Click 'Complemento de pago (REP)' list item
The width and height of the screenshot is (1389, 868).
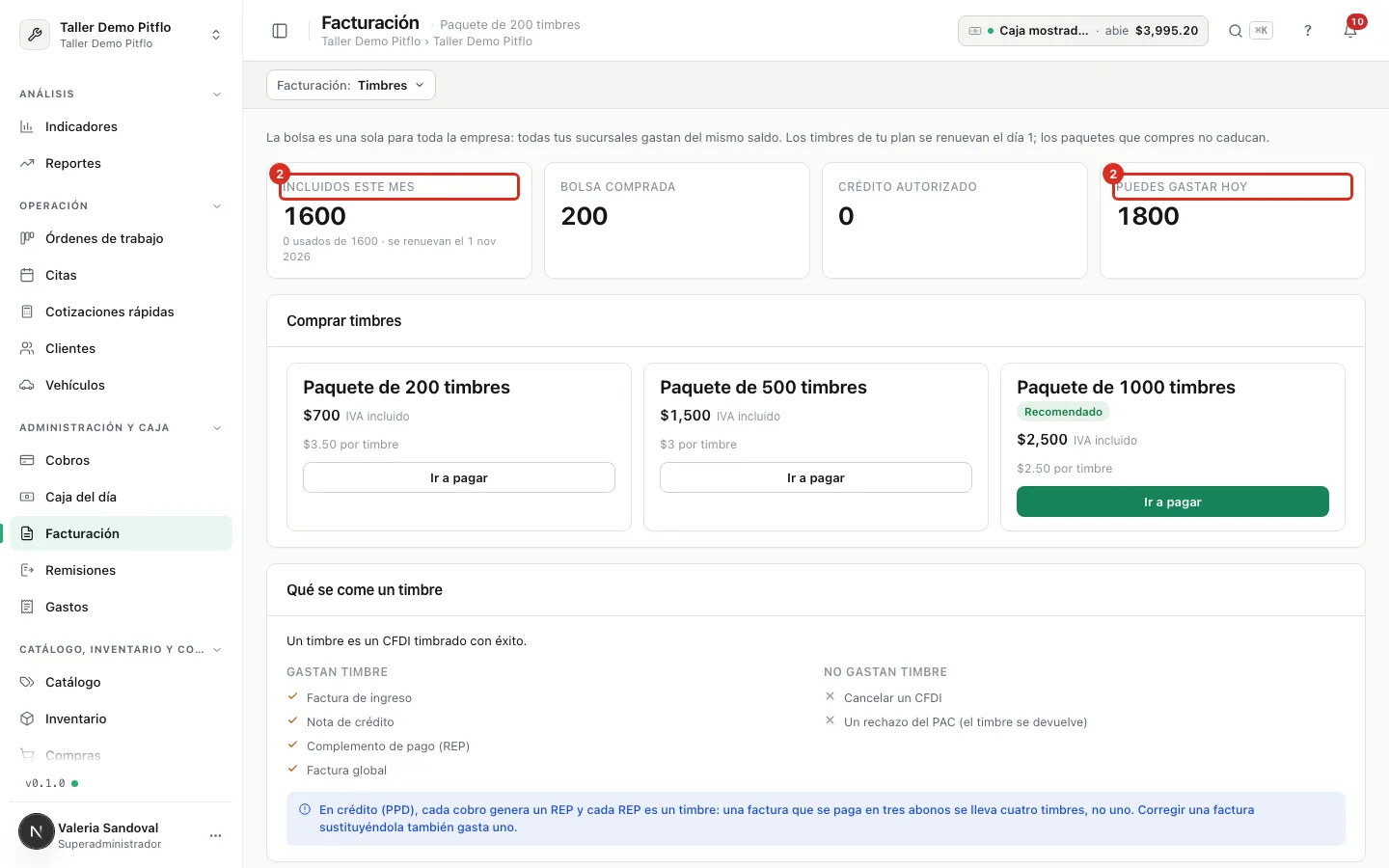tap(388, 746)
